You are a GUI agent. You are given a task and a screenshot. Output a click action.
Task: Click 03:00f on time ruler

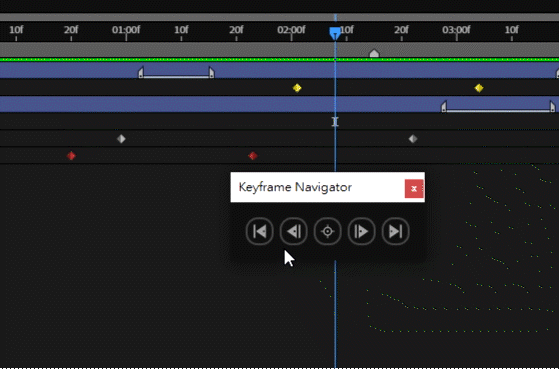[x=456, y=30]
